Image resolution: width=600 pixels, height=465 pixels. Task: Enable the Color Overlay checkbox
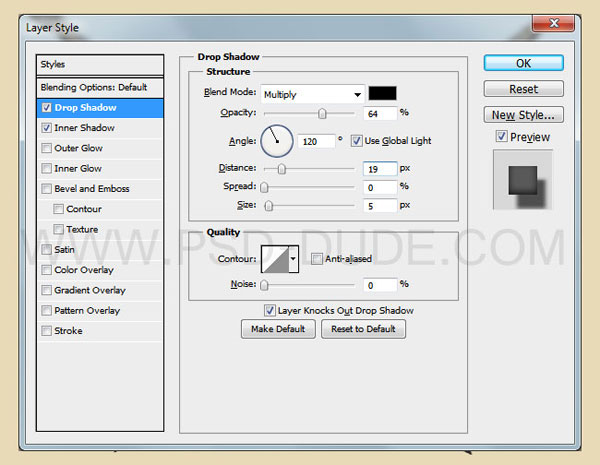pyautogui.click(x=46, y=270)
